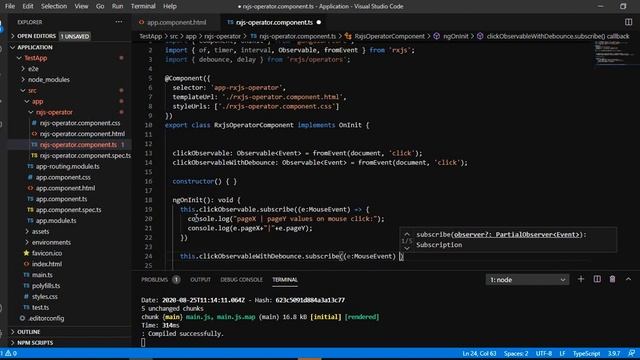Open the Terminal menu
This screenshot has height=360, width=640.
click(143, 6)
